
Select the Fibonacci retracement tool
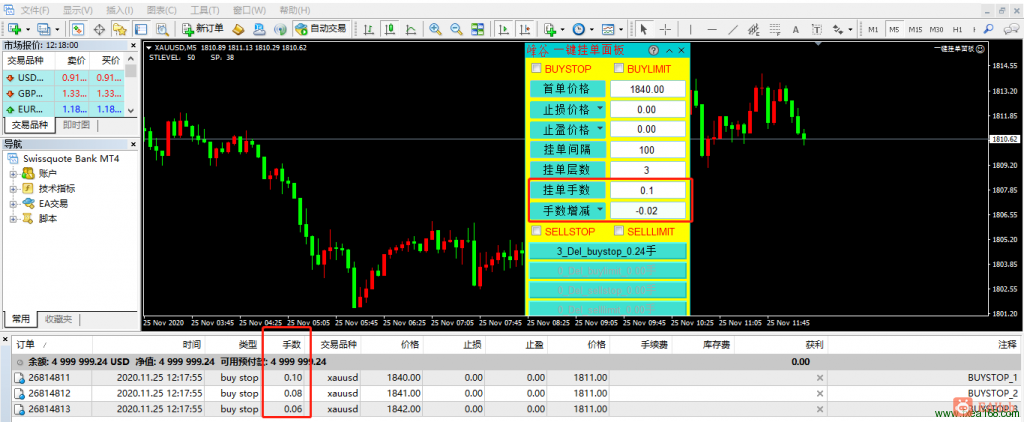[x=775, y=29]
